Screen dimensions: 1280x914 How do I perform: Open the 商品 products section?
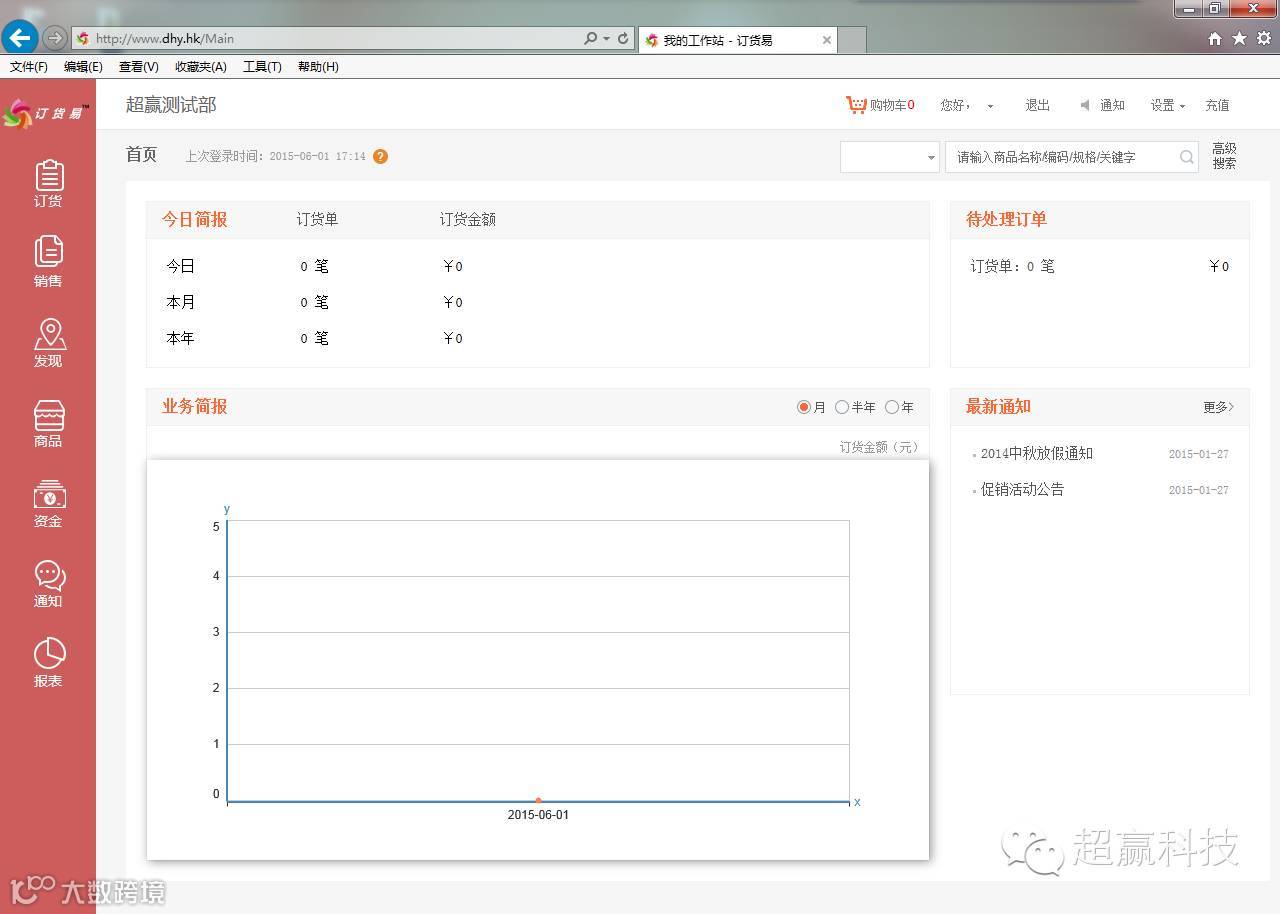click(x=48, y=424)
